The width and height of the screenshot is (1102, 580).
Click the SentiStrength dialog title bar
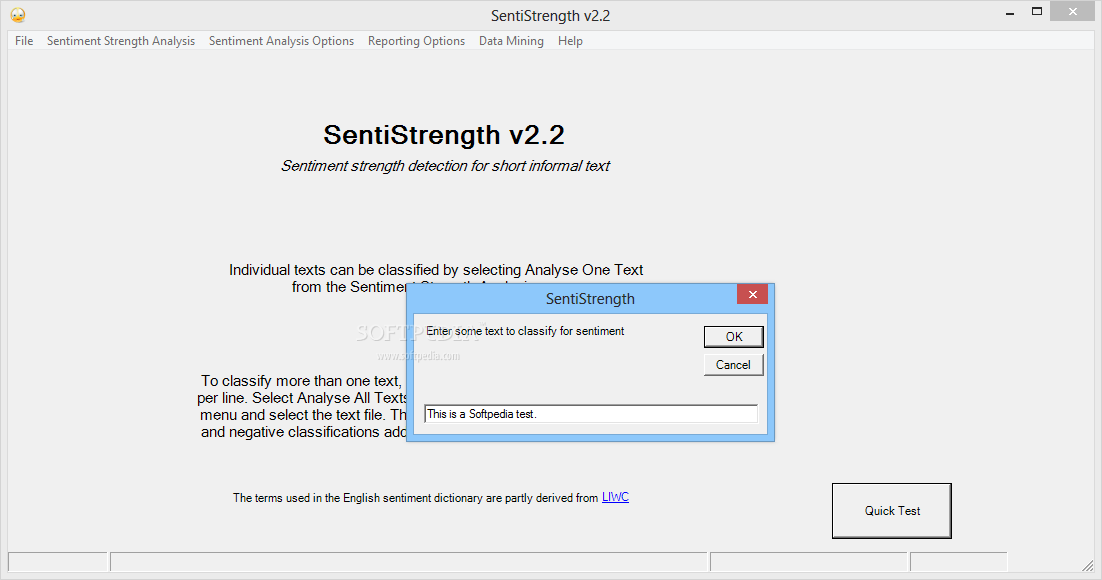click(573, 299)
